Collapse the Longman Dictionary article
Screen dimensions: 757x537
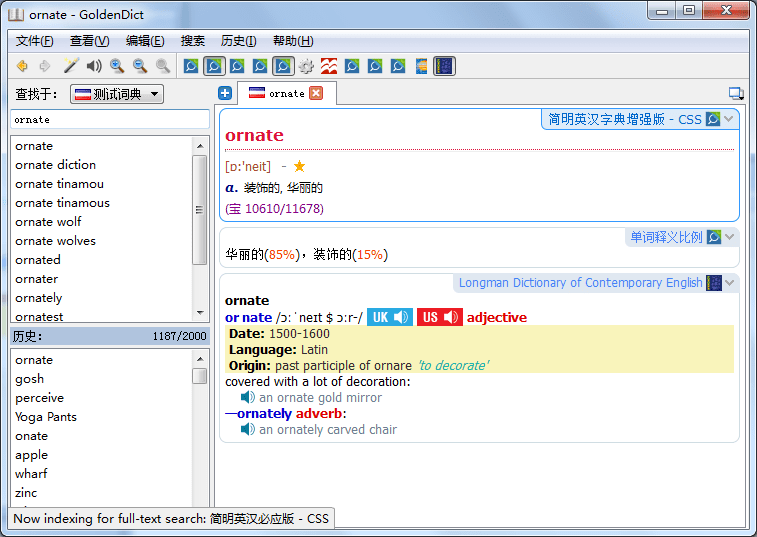click(729, 283)
